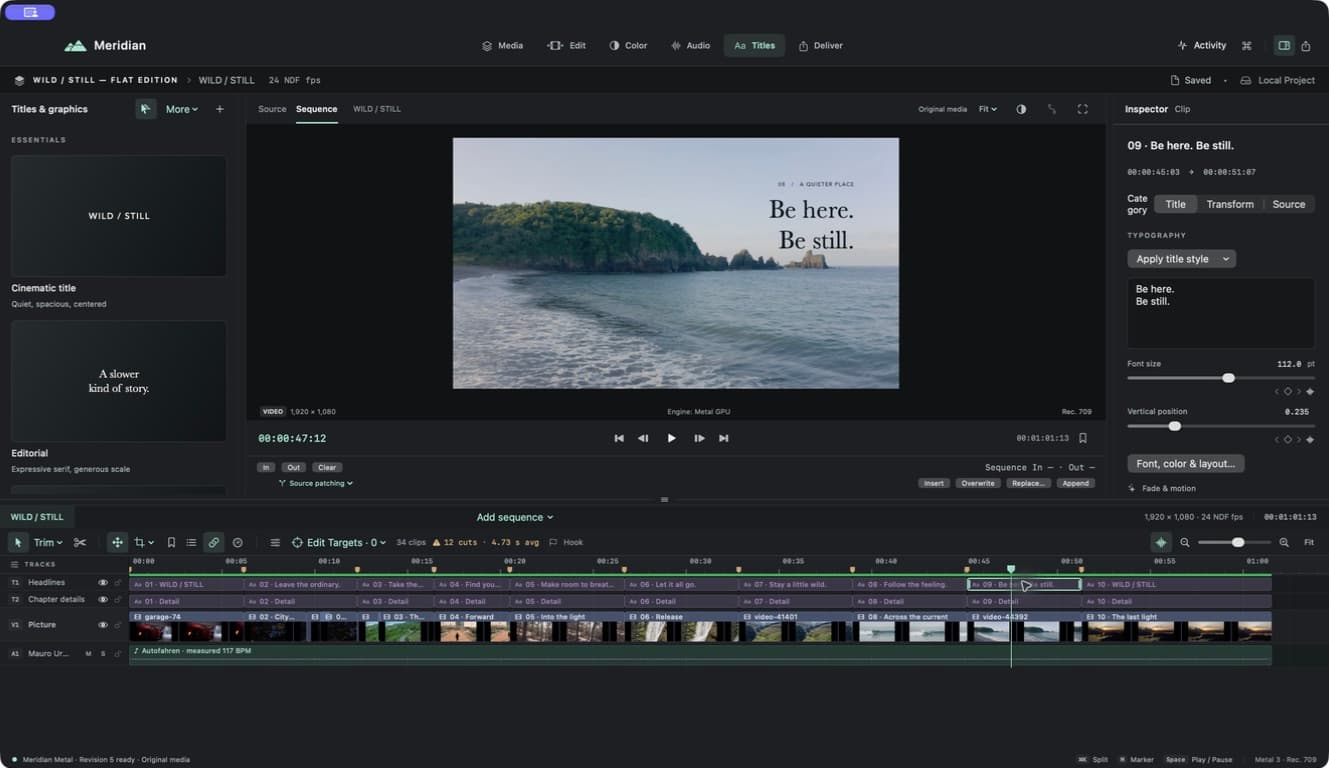Toggle lock on Picture track
1329x768 pixels.
coord(117,625)
